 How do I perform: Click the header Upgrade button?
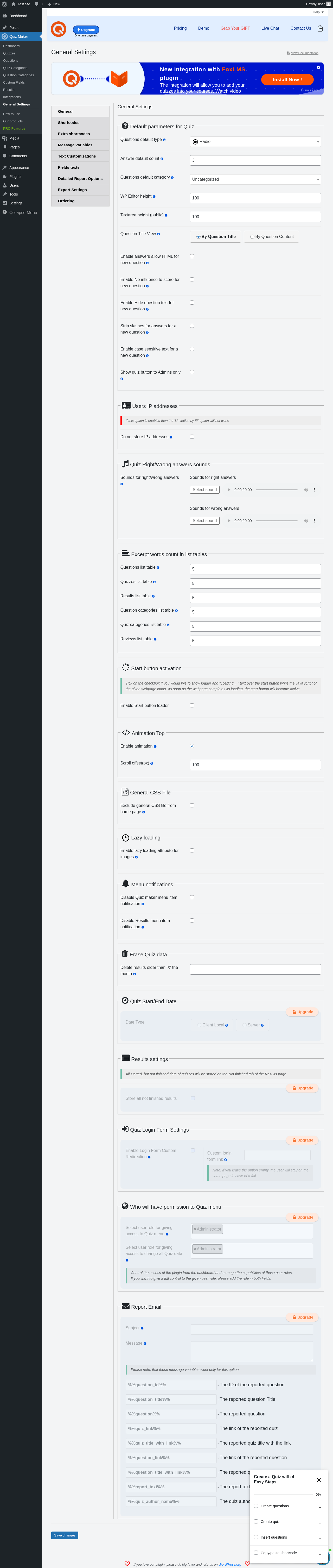click(86, 30)
